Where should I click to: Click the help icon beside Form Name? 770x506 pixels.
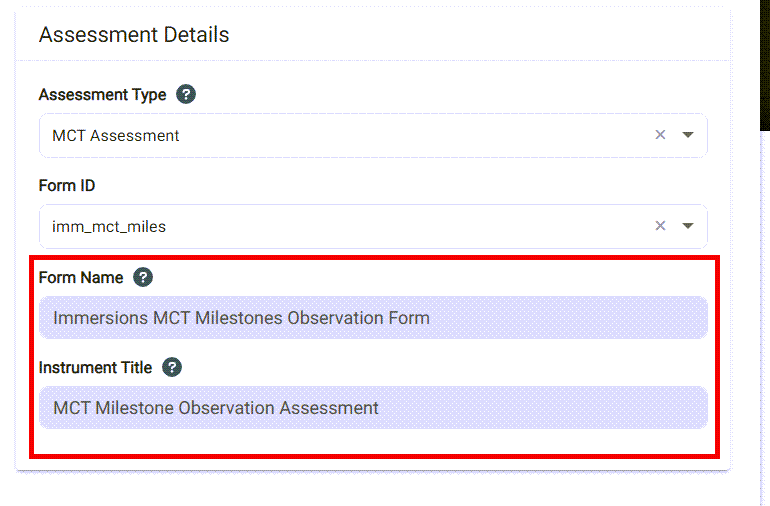pyautogui.click(x=143, y=277)
